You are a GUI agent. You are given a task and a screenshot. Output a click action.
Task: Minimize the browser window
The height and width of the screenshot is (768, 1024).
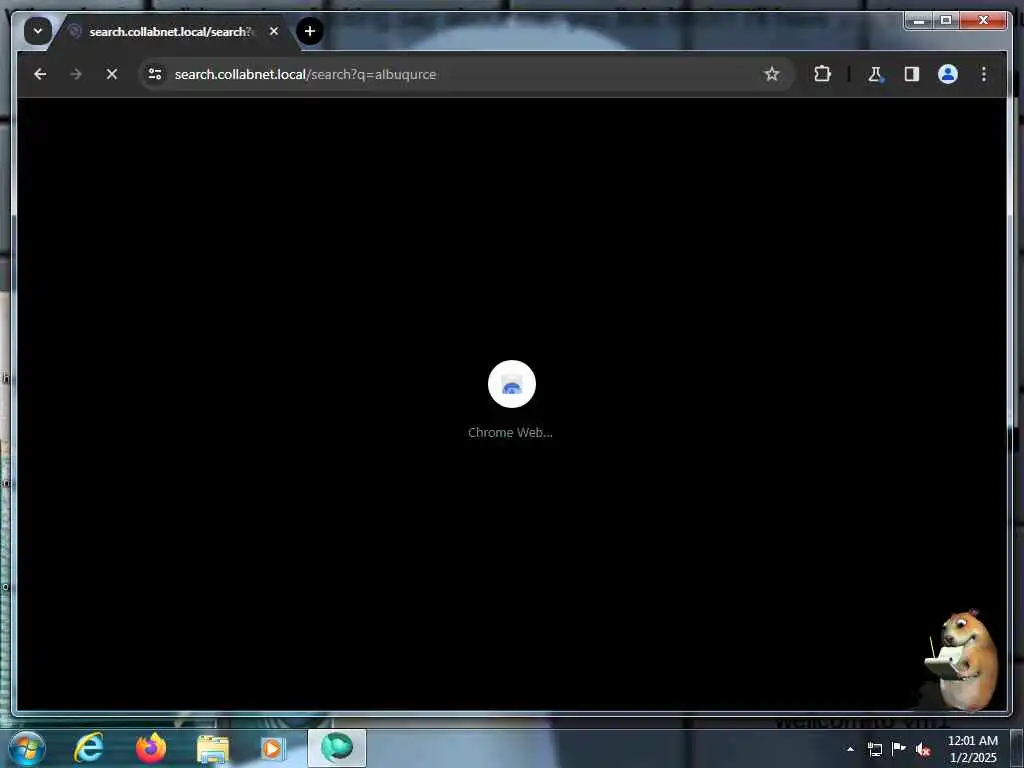[918, 21]
